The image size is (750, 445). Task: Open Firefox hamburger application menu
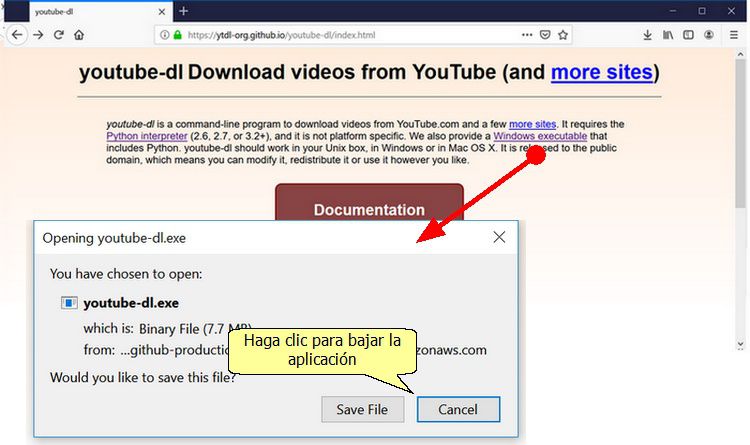[734, 35]
